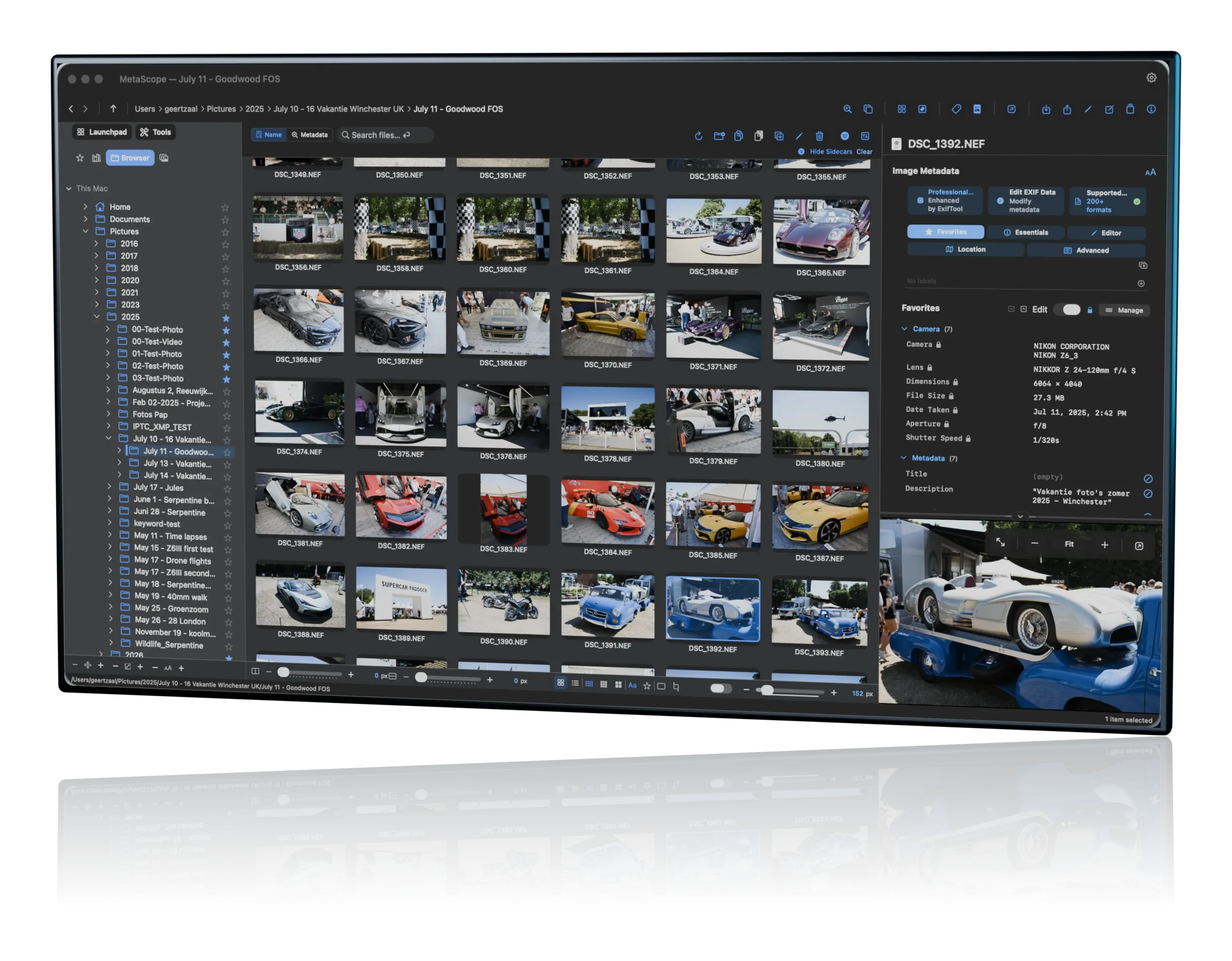Image resolution: width=1232 pixels, height=961 pixels.
Task: Collapse the Camera metadata group
Action: click(x=904, y=329)
